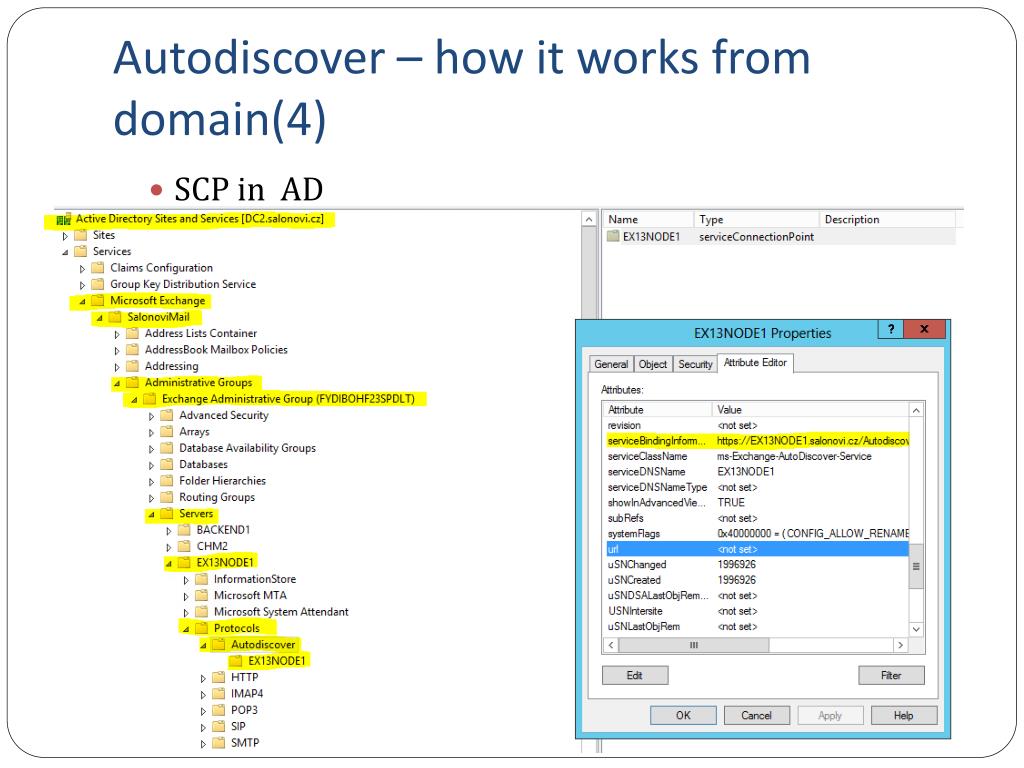Collapse the Autodiscover node
Viewport: 1024px width, 768px height.
[x=203, y=645]
